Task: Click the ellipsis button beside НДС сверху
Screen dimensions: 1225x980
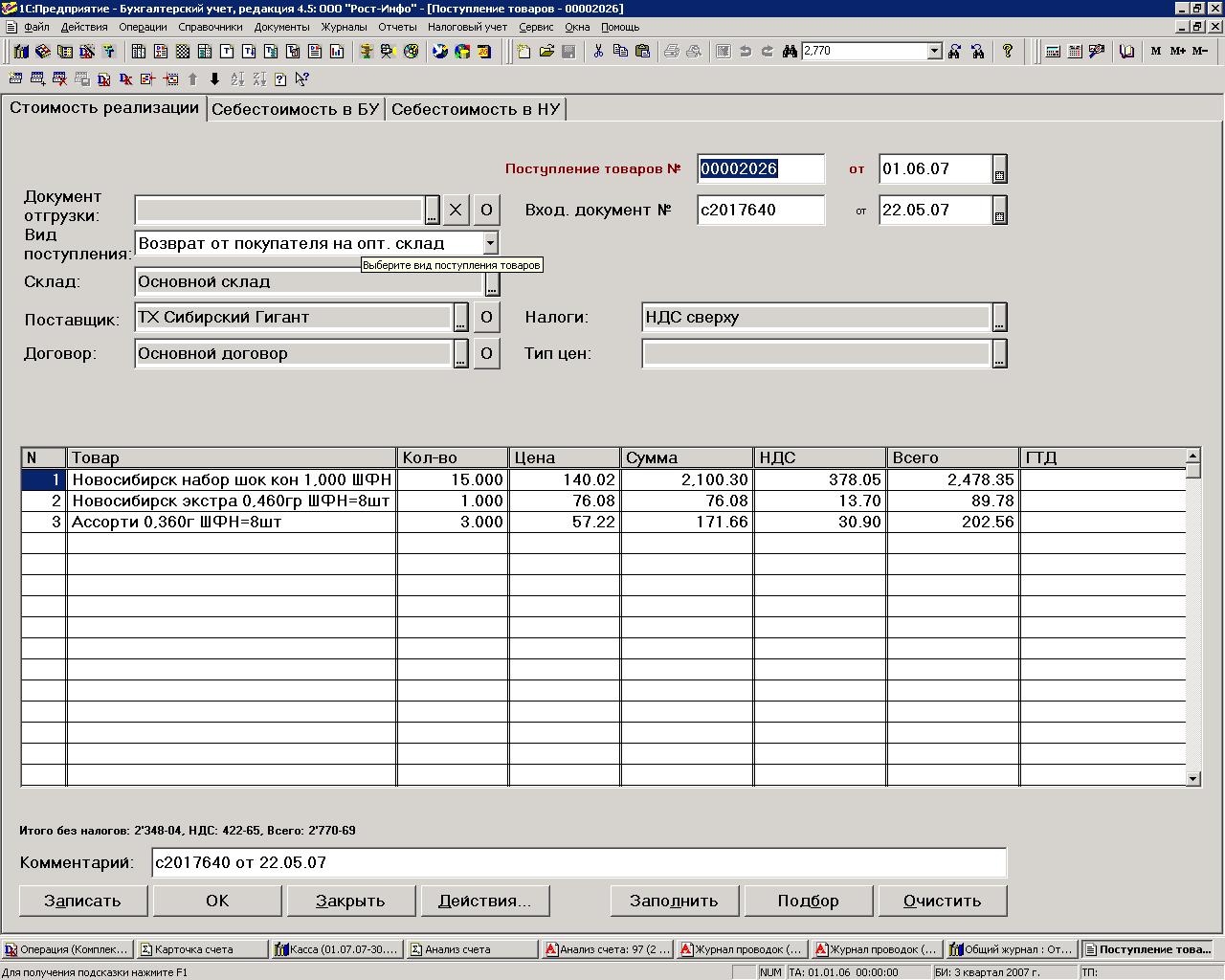Action: 999,318
